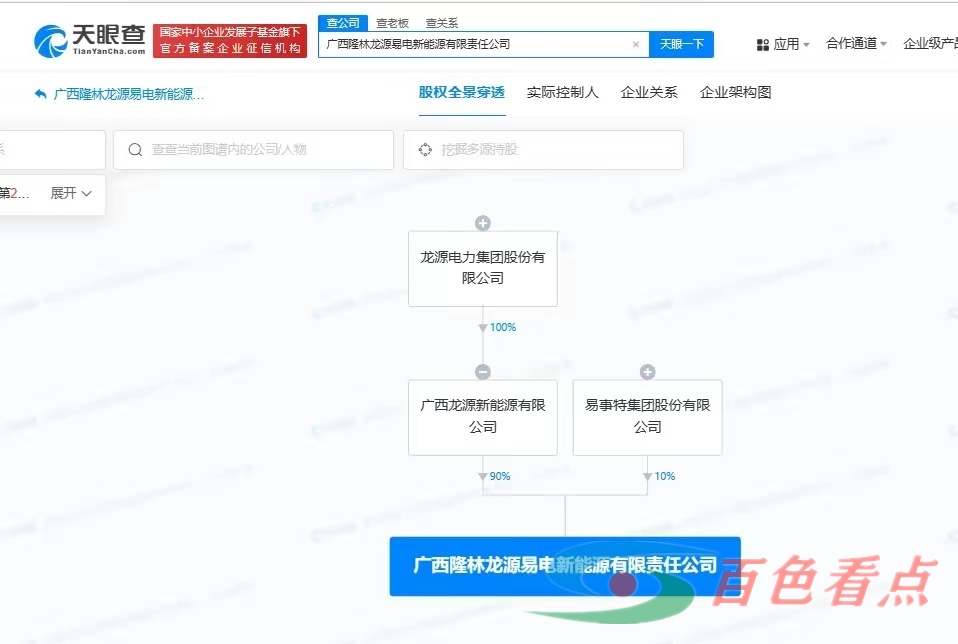958x644 pixels.
Task: Click the 天眼查 TianYanCha logo
Action: point(90,41)
